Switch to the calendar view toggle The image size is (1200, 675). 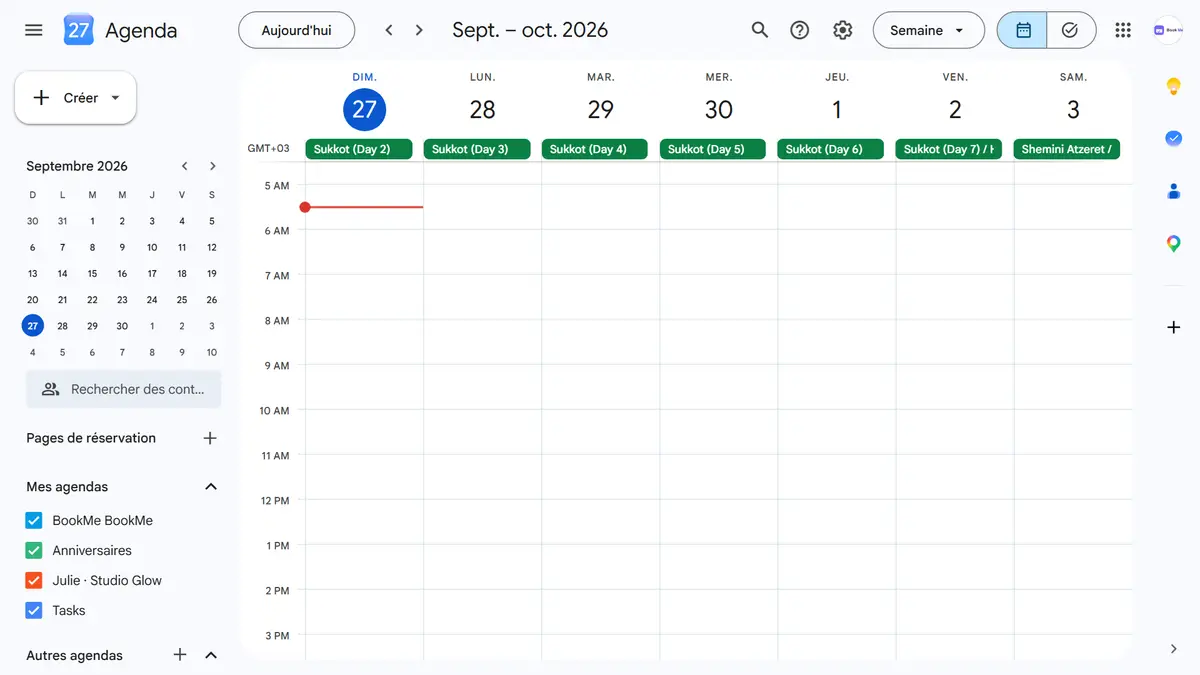click(1022, 30)
